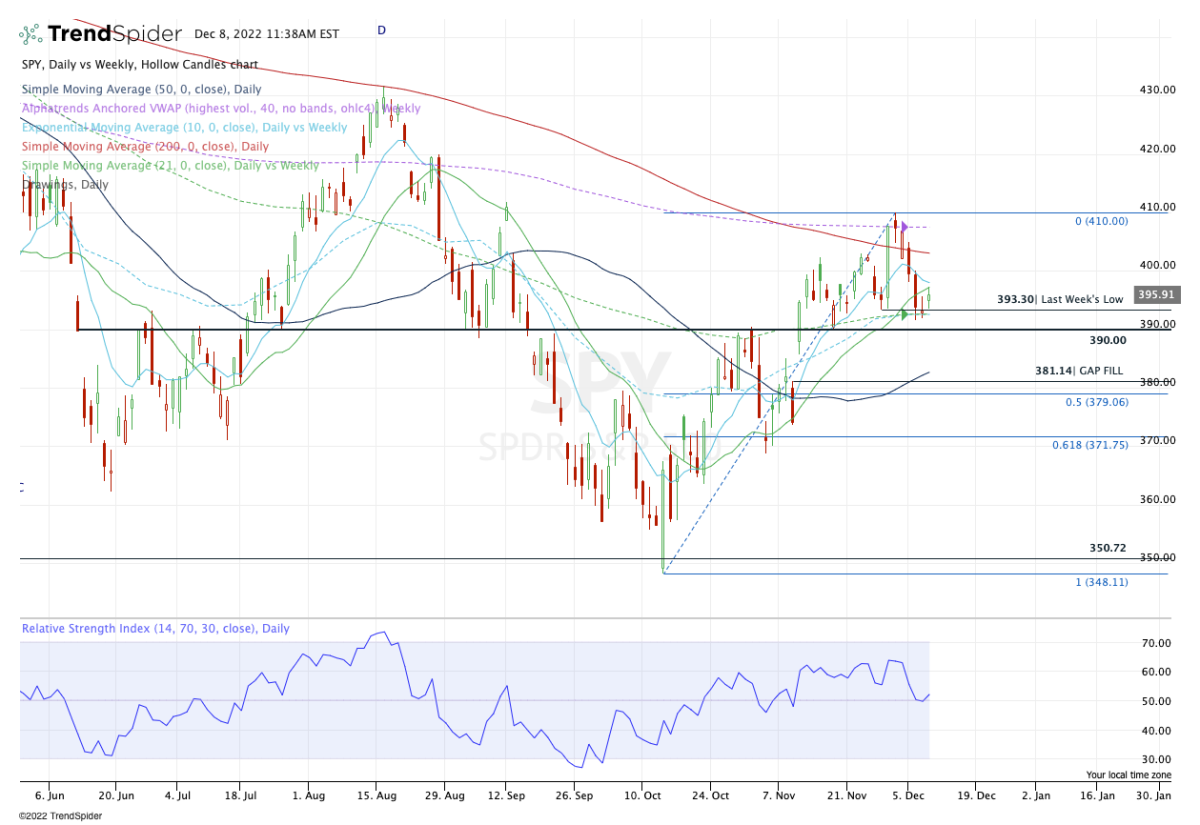Click the 350.00 price axis label
1200x825 pixels.
pos(1156,558)
